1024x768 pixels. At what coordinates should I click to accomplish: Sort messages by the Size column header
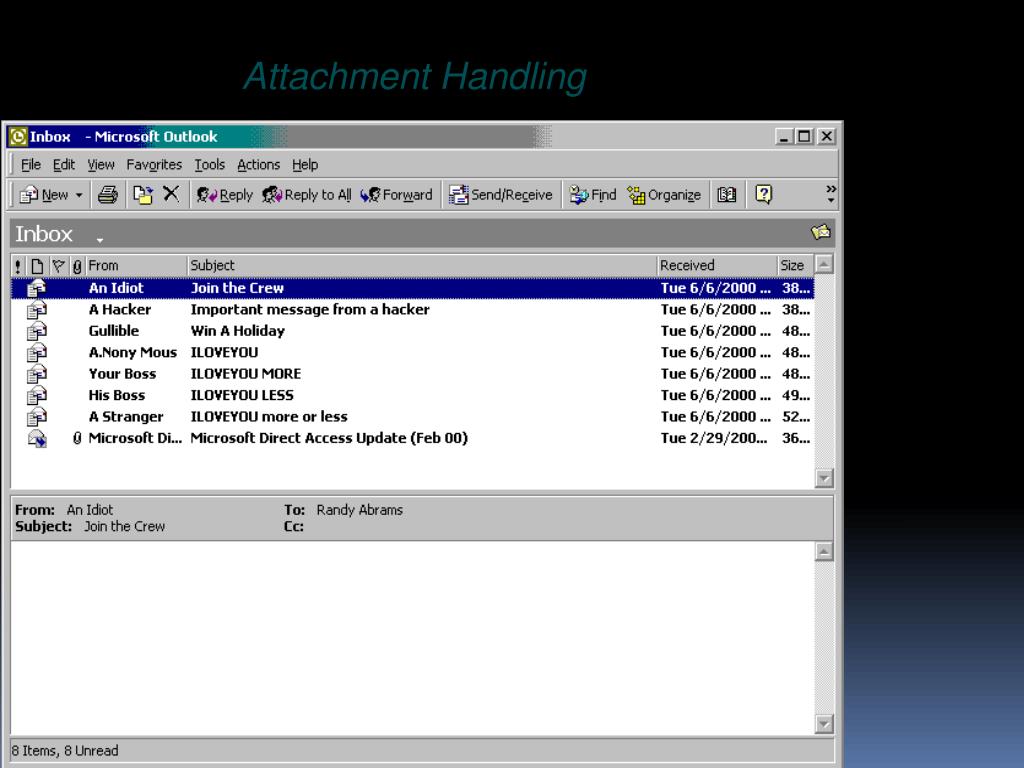[x=795, y=266]
